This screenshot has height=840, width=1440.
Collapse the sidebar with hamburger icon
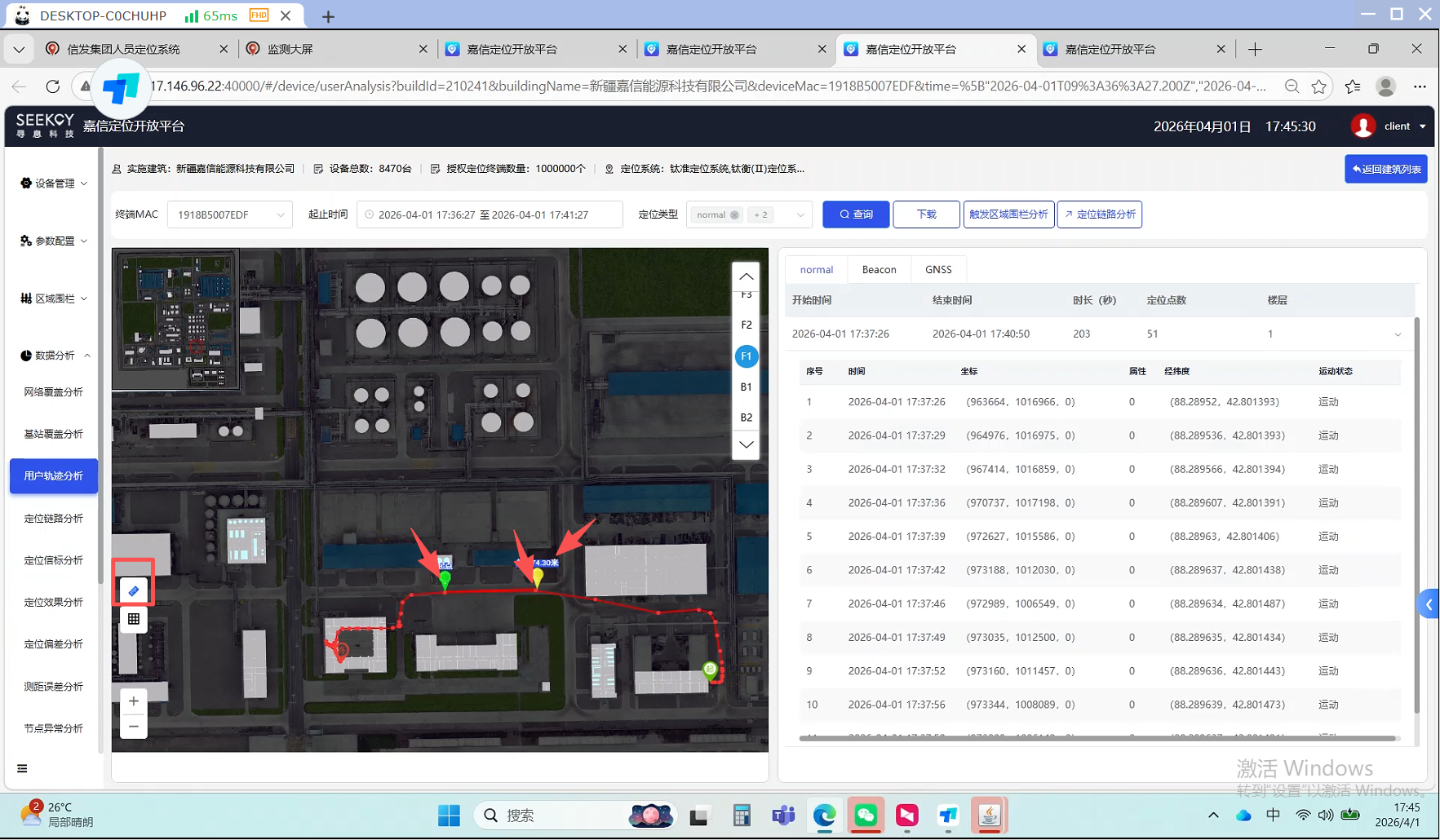click(22, 768)
